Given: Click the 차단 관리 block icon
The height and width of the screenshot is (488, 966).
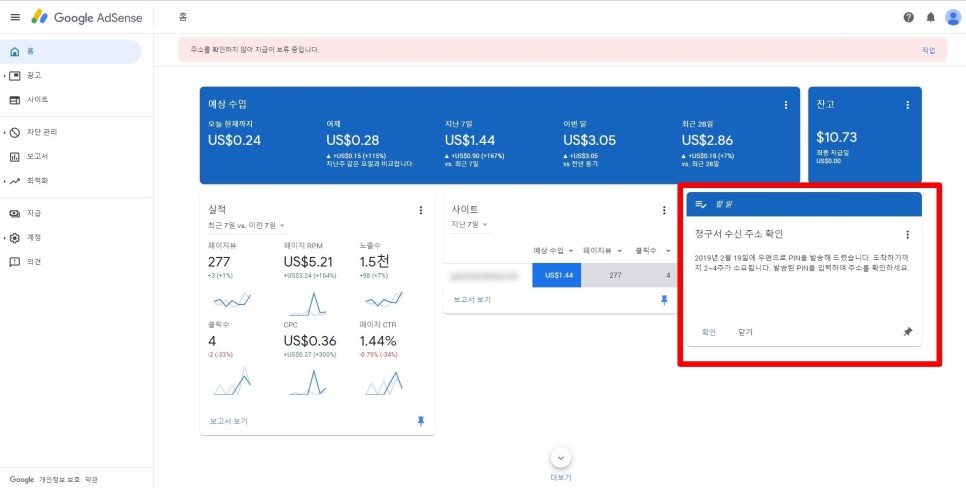Looking at the screenshot, I should pos(15,132).
